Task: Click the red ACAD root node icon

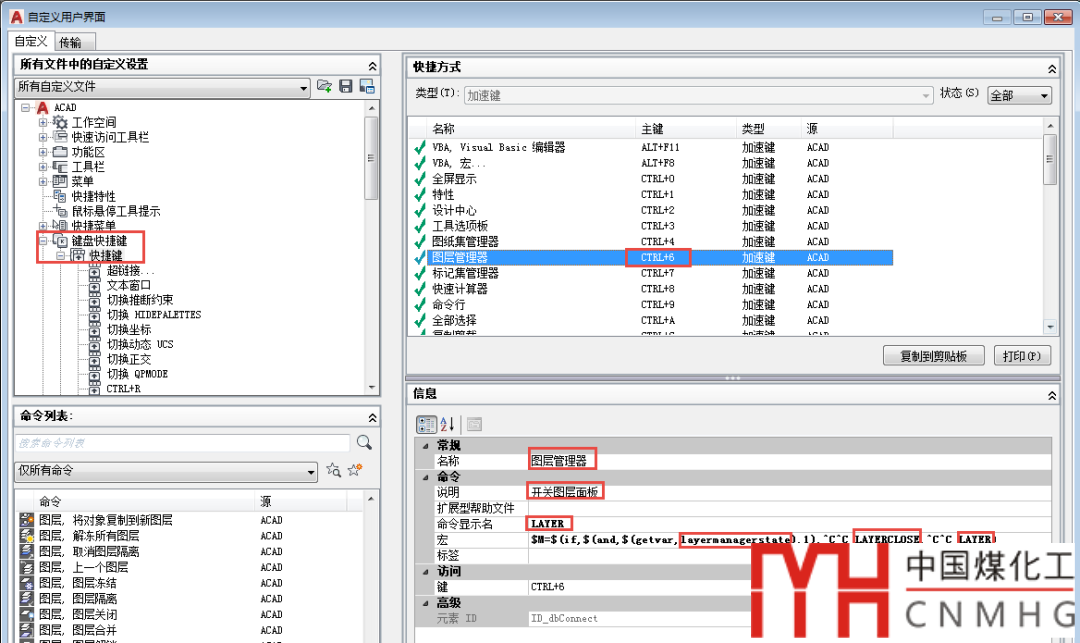Action: (x=43, y=107)
